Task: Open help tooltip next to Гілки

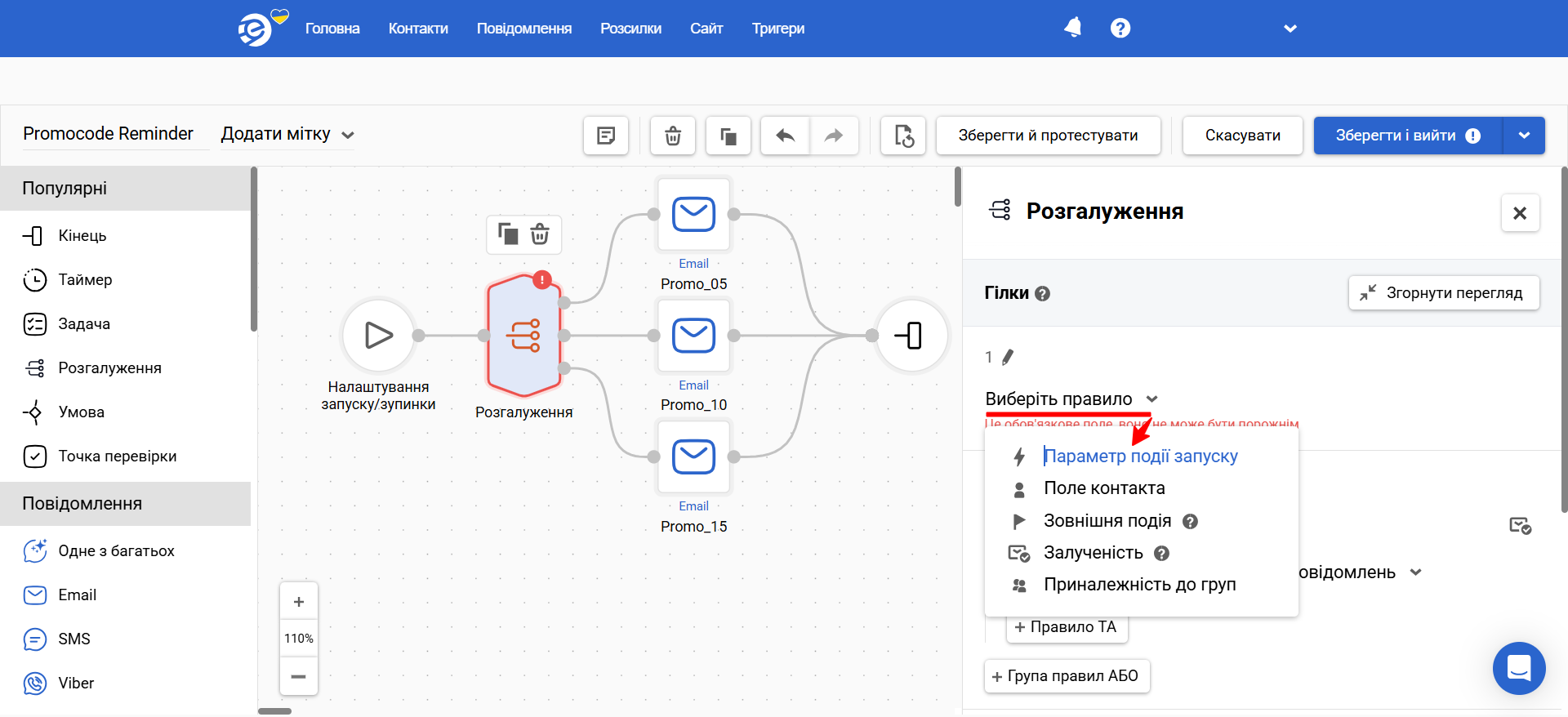Action: tap(1042, 293)
